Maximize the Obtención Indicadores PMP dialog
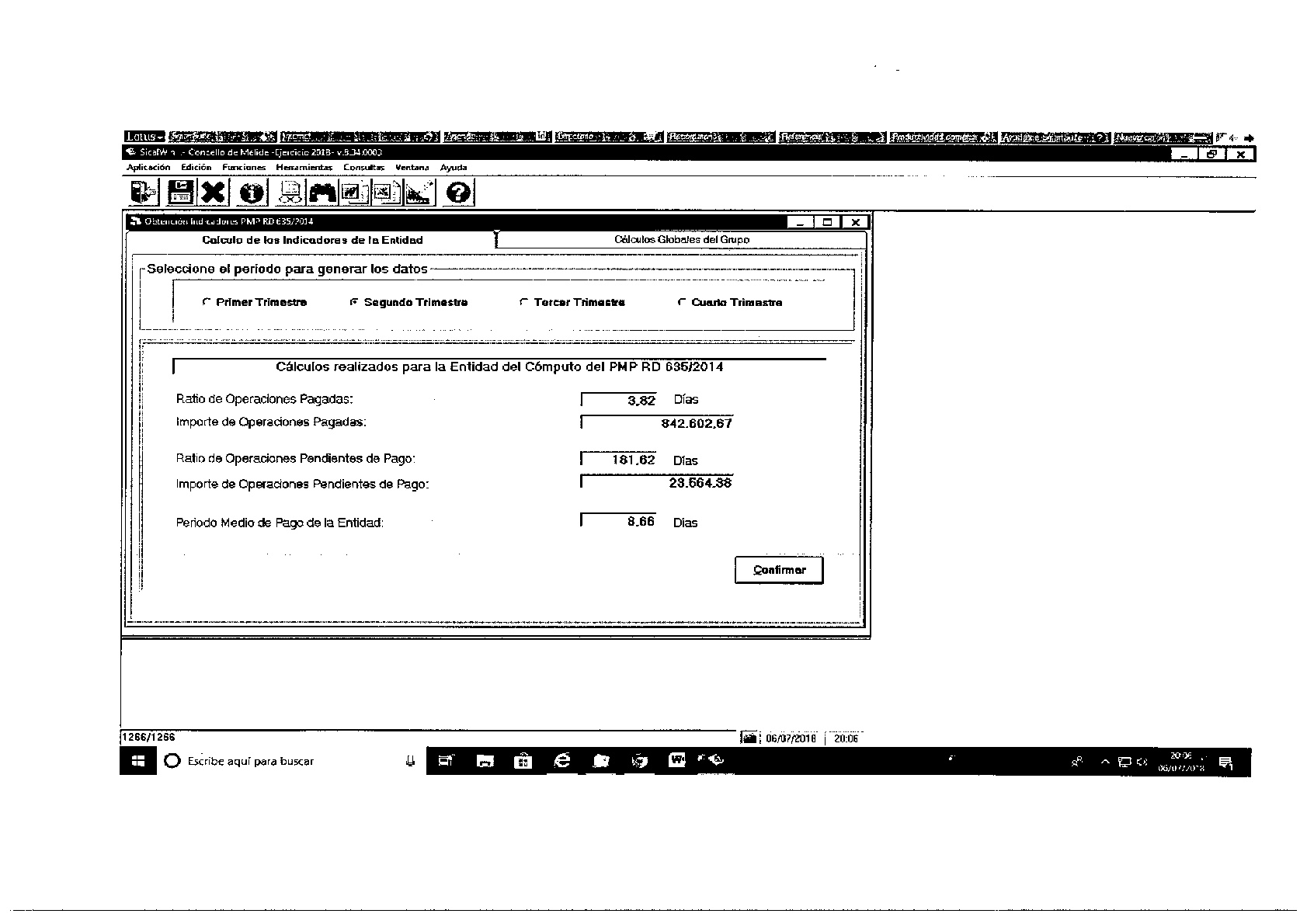 point(827,222)
